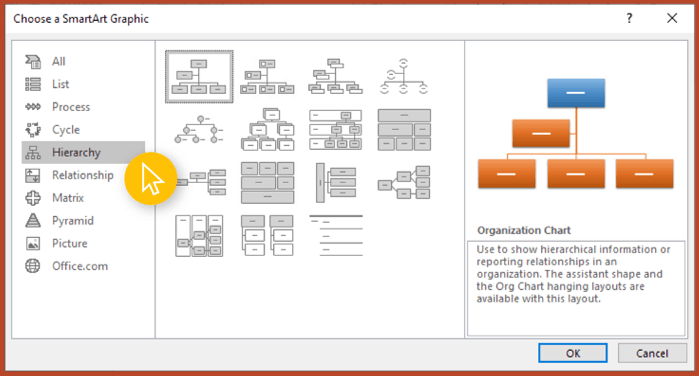The image size is (699, 376).
Task: Select the Architecture Layout thumbnail
Action: 267,182
